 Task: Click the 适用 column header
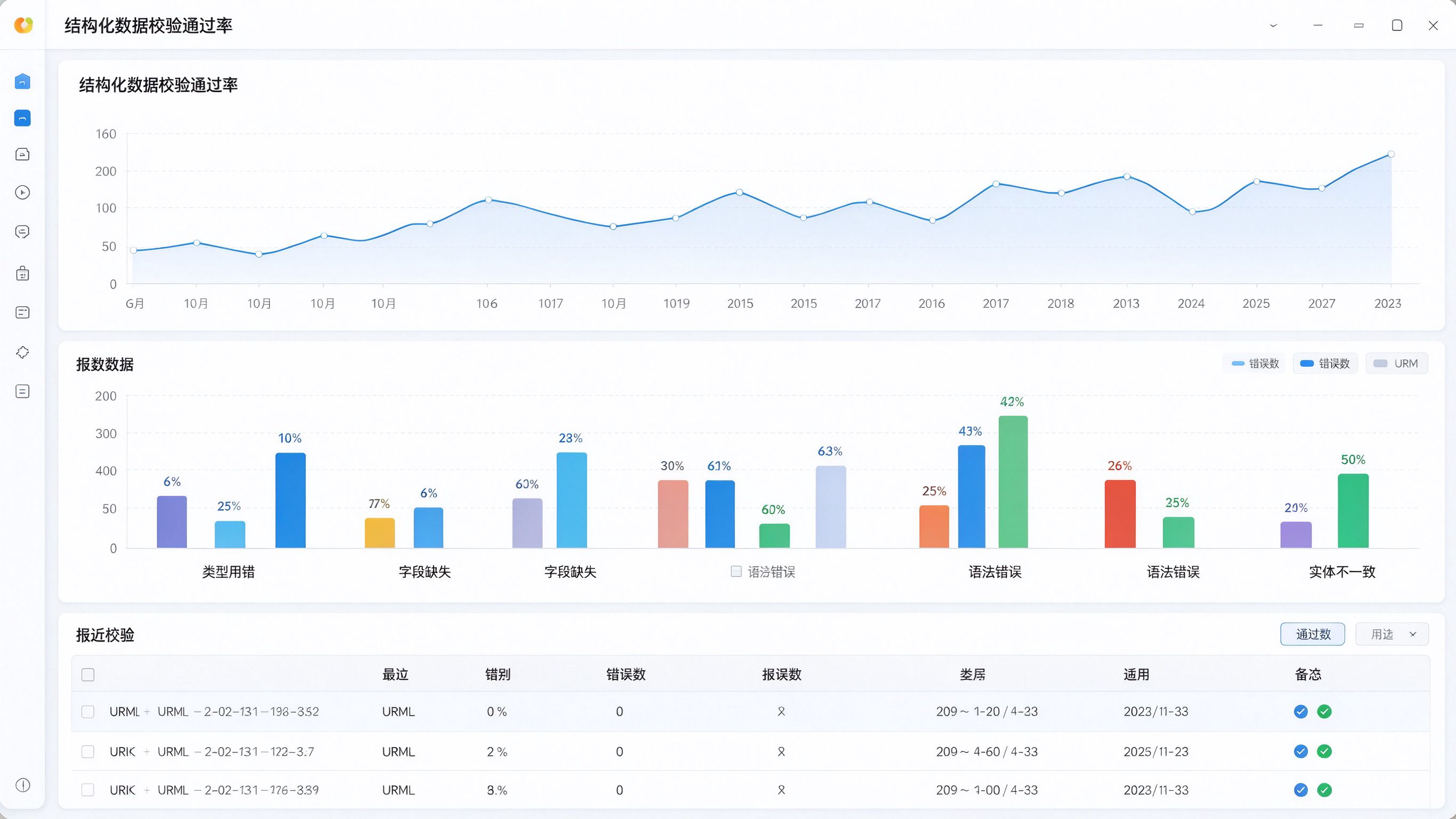[x=1136, y=675]
